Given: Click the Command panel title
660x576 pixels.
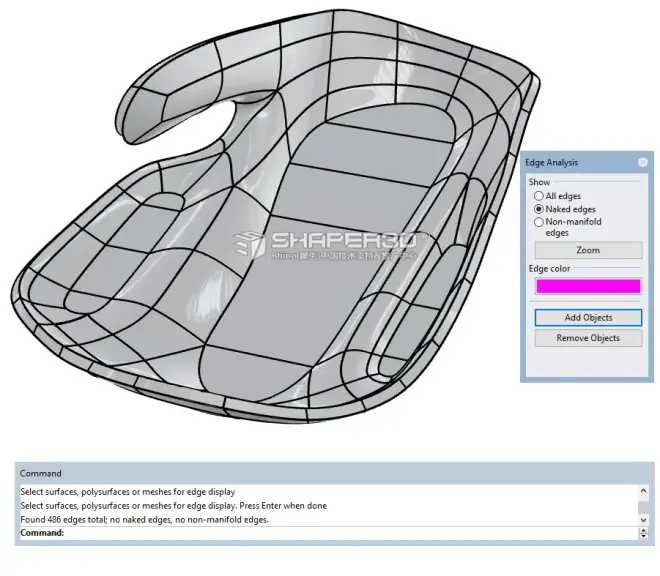Looking at the screenshot, I should point(40,474).
